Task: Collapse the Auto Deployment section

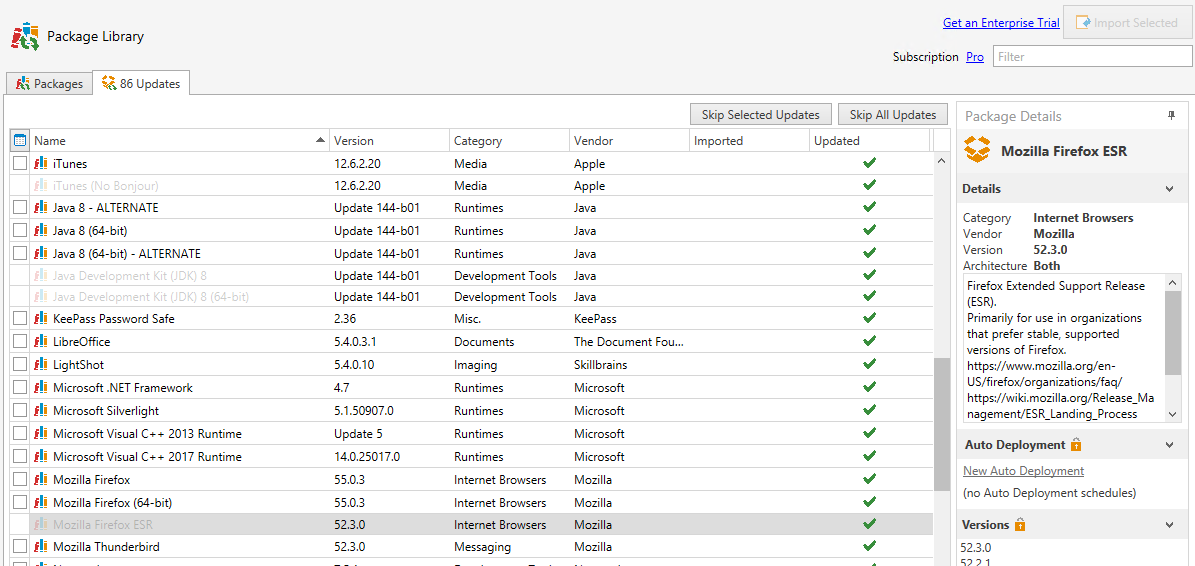Action: click(x=1169, y=445)
